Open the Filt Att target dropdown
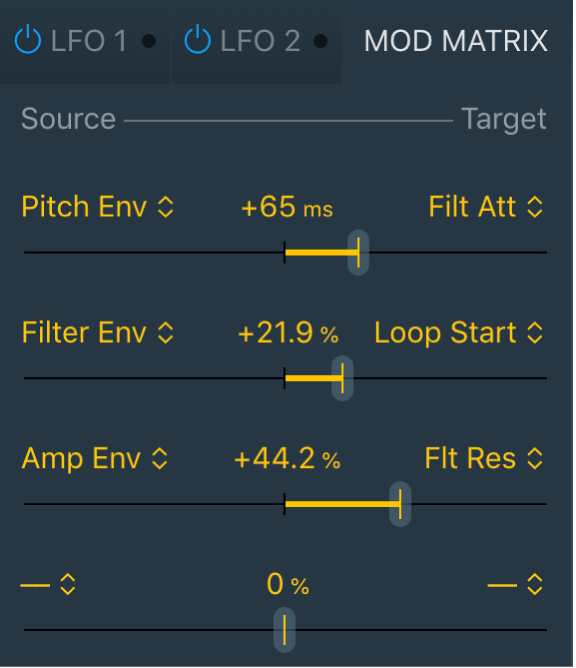This screenshot has height=668, width=576. [486, 207]
